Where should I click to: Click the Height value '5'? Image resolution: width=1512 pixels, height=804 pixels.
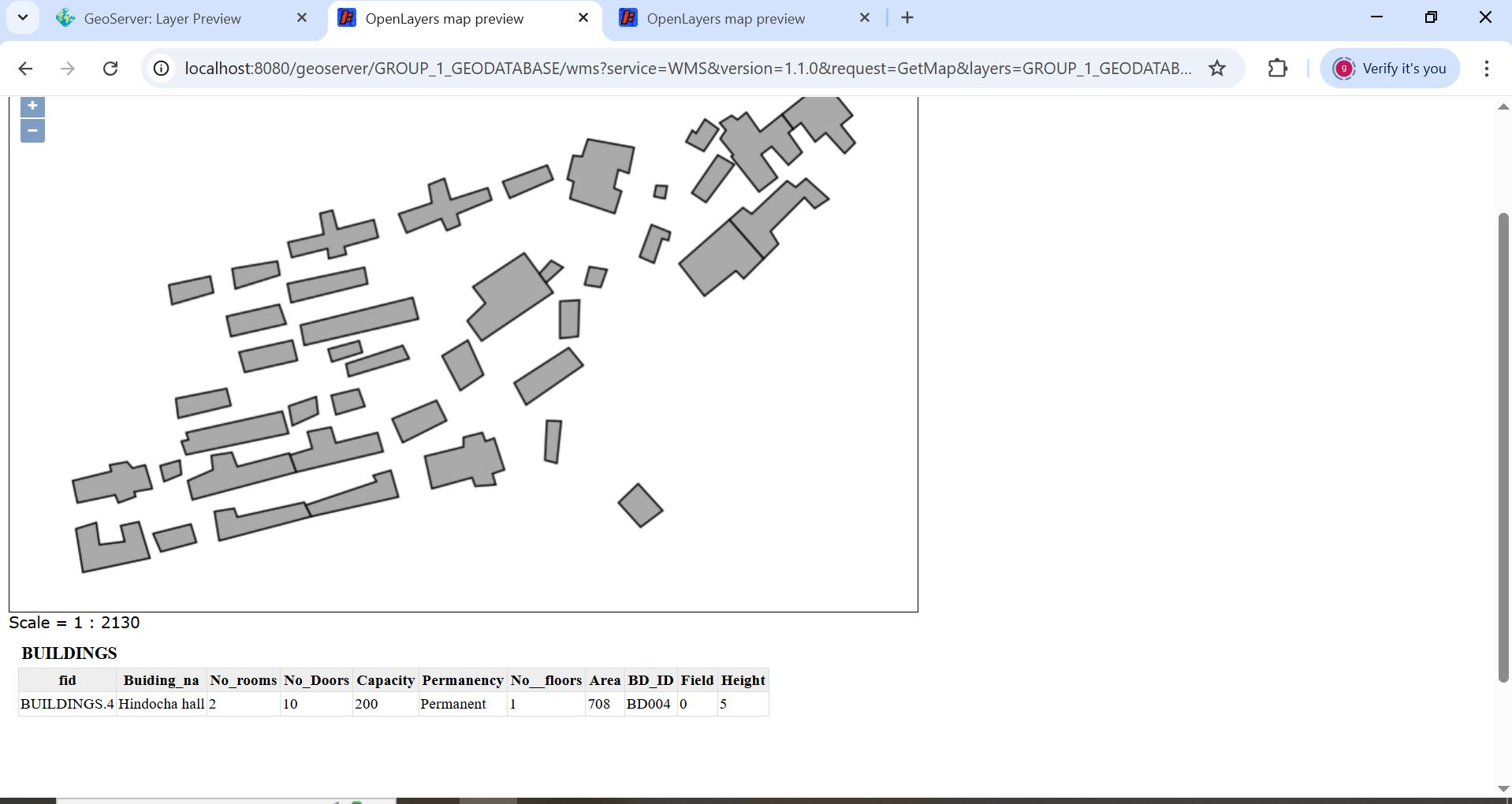[x=743, y=704]
